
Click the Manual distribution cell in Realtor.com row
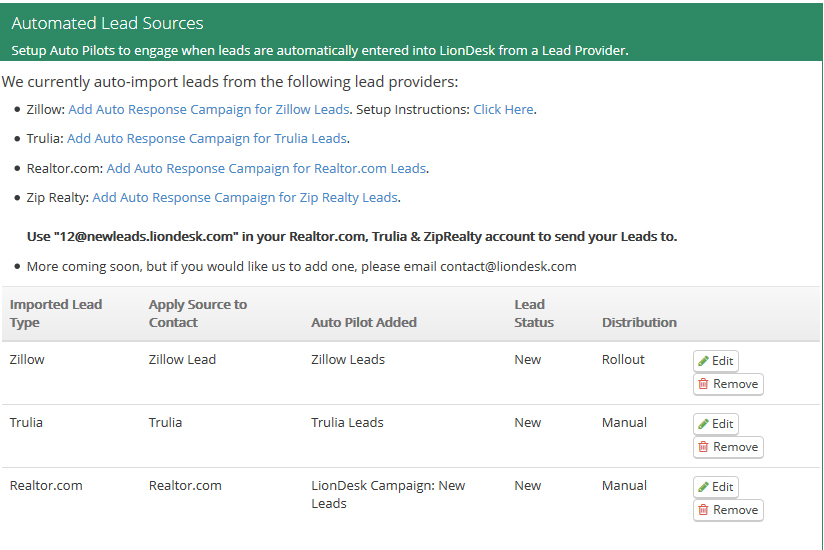point(624,485)
